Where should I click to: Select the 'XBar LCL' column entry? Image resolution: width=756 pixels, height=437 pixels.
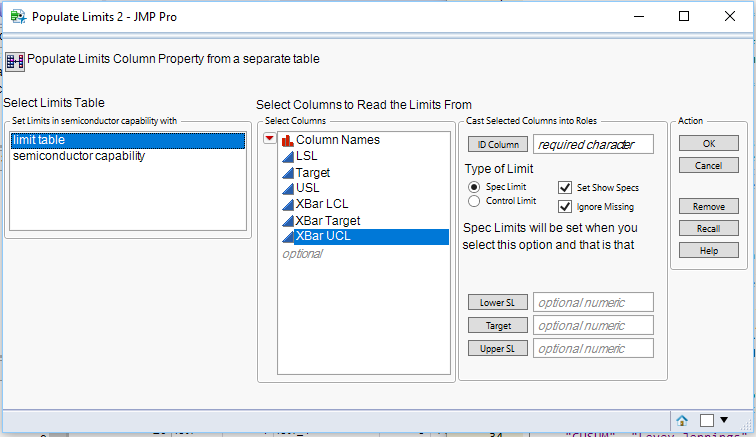(x=322, y=204)
